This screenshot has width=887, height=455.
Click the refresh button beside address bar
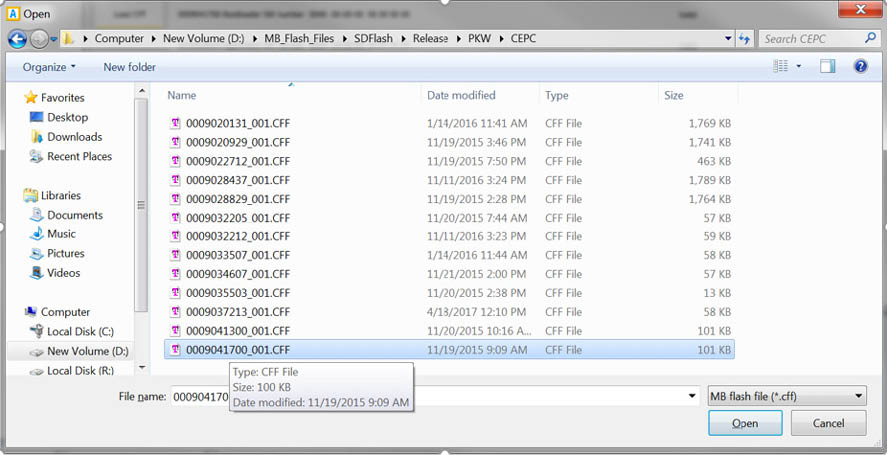coord(744,39)
